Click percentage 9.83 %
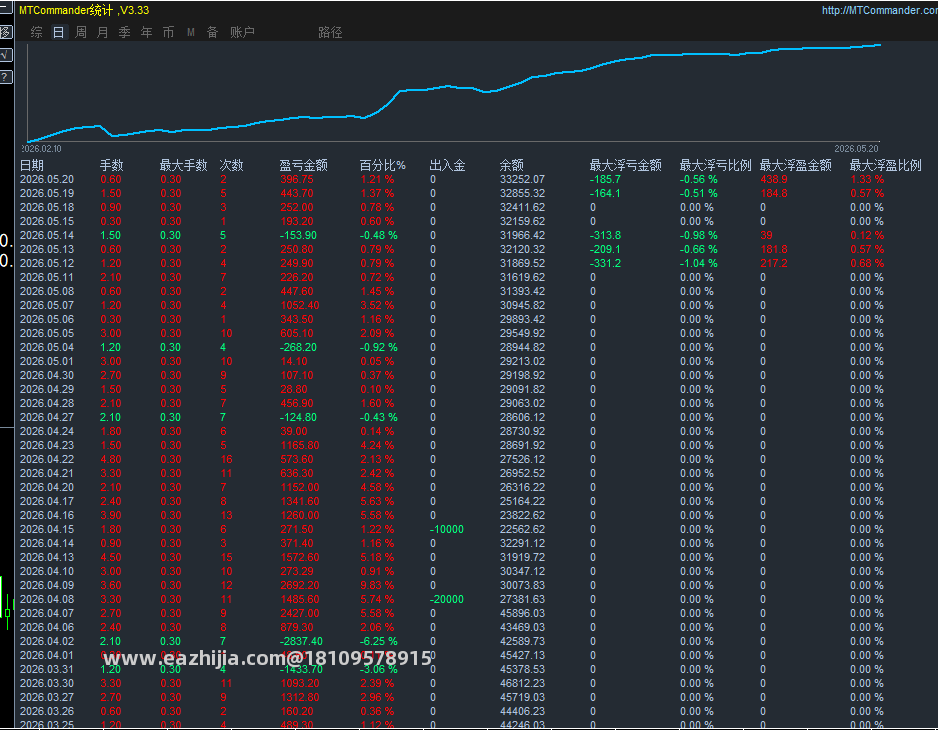The height and width of the screenshot is (730, 938). click(377, 585)
